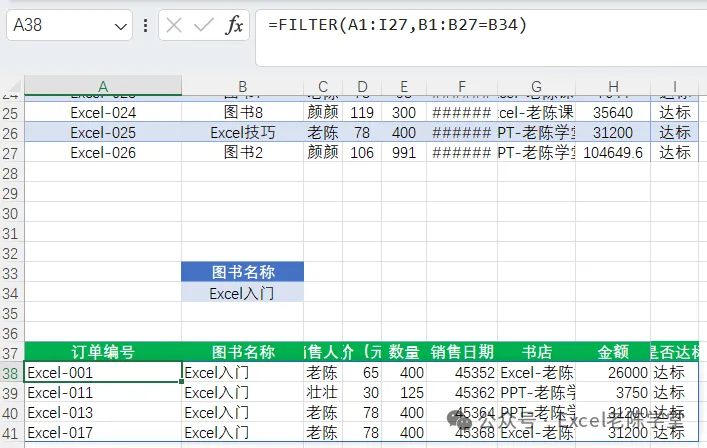The image size is (707, 448).
Task: Open the Name Box dropdown arrow
Action: coord(120,26)
